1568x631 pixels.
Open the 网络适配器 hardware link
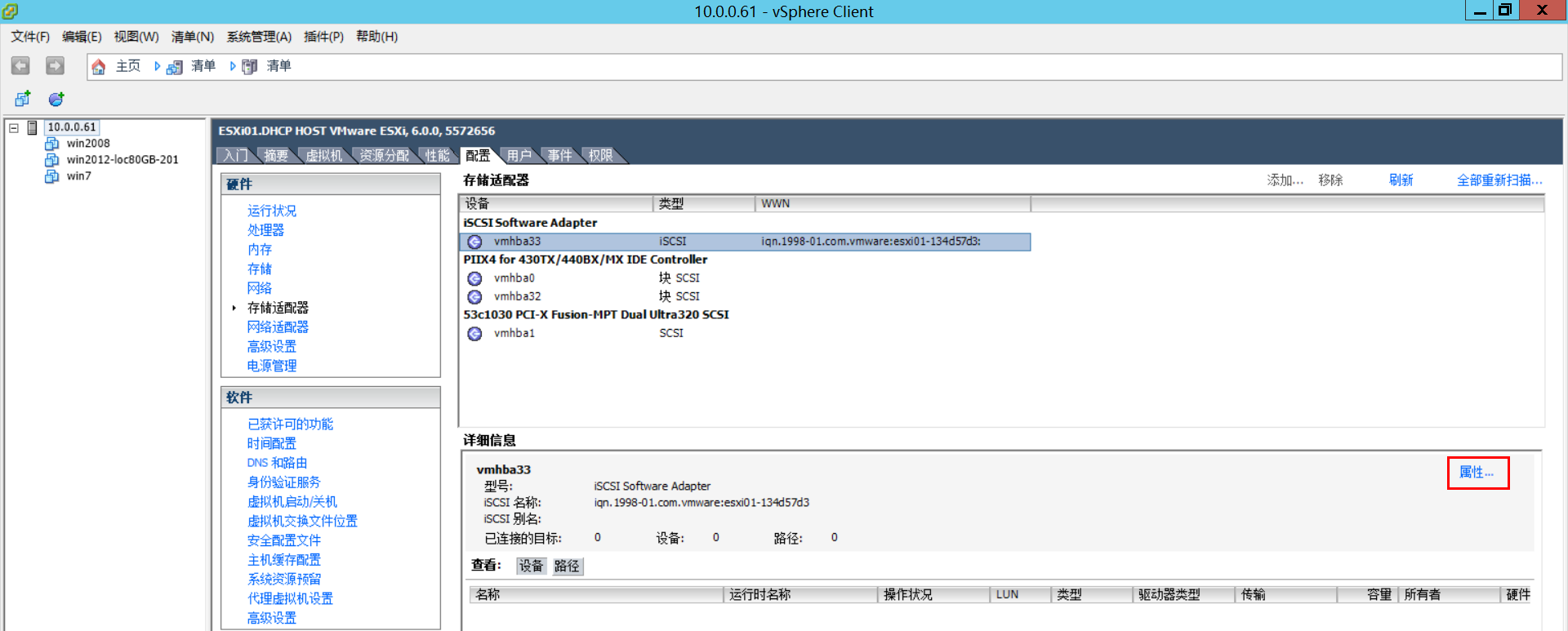pyautogui.click(x=278, y=327)
